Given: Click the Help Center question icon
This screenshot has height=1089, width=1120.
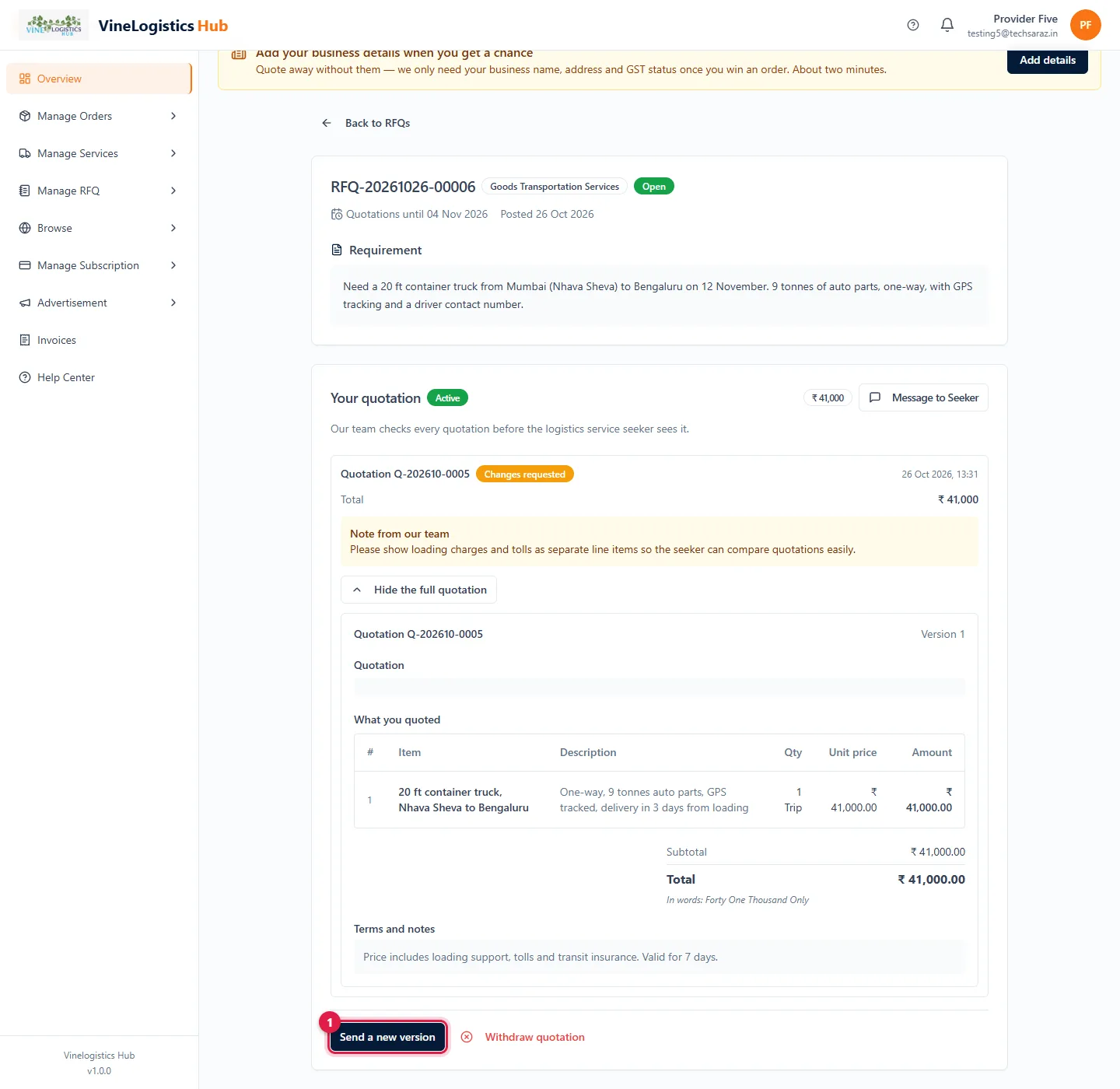Looking at the screenshot, I should [25, 377].
